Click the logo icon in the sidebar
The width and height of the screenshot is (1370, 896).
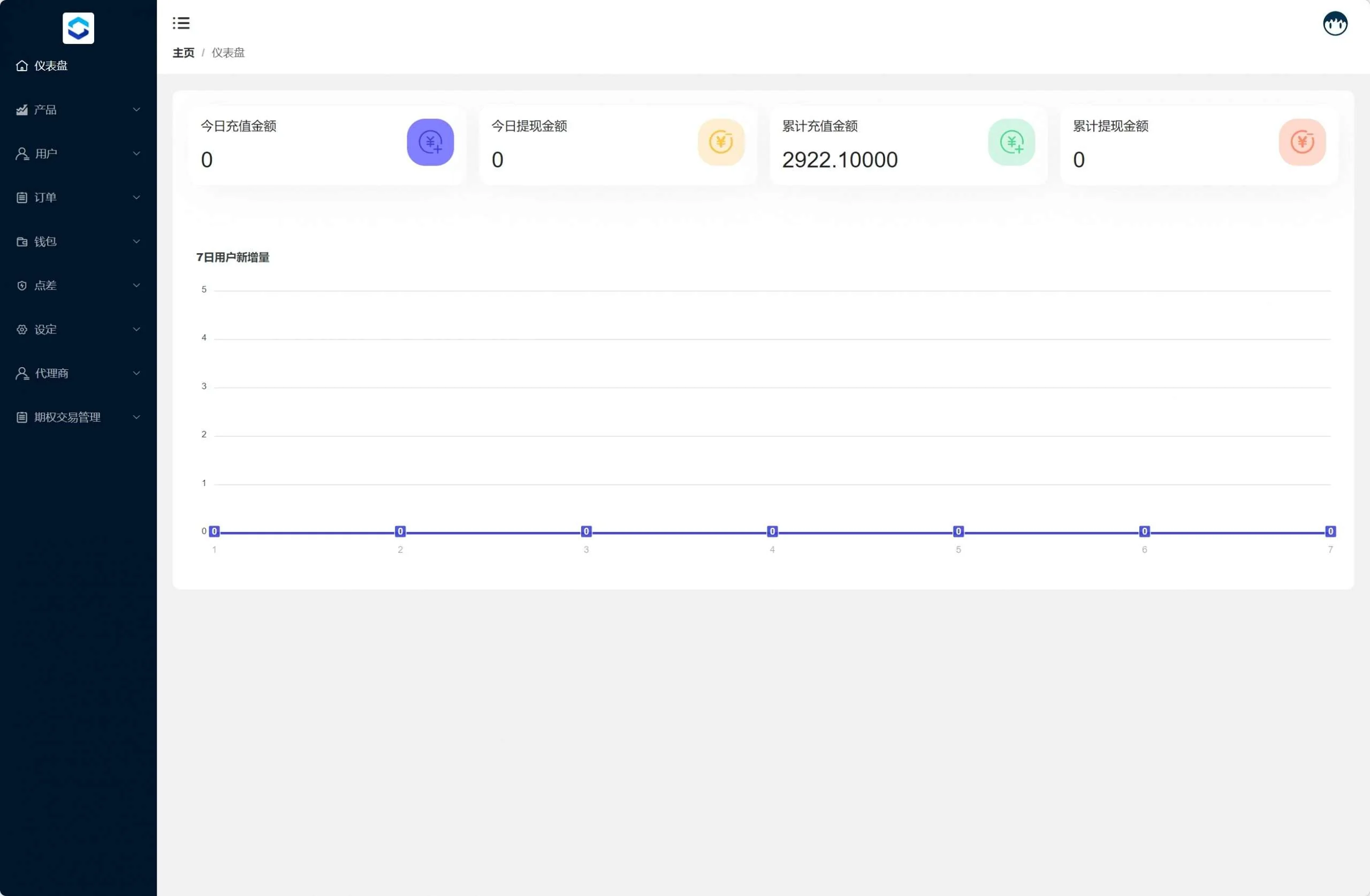tap(78, 28)
